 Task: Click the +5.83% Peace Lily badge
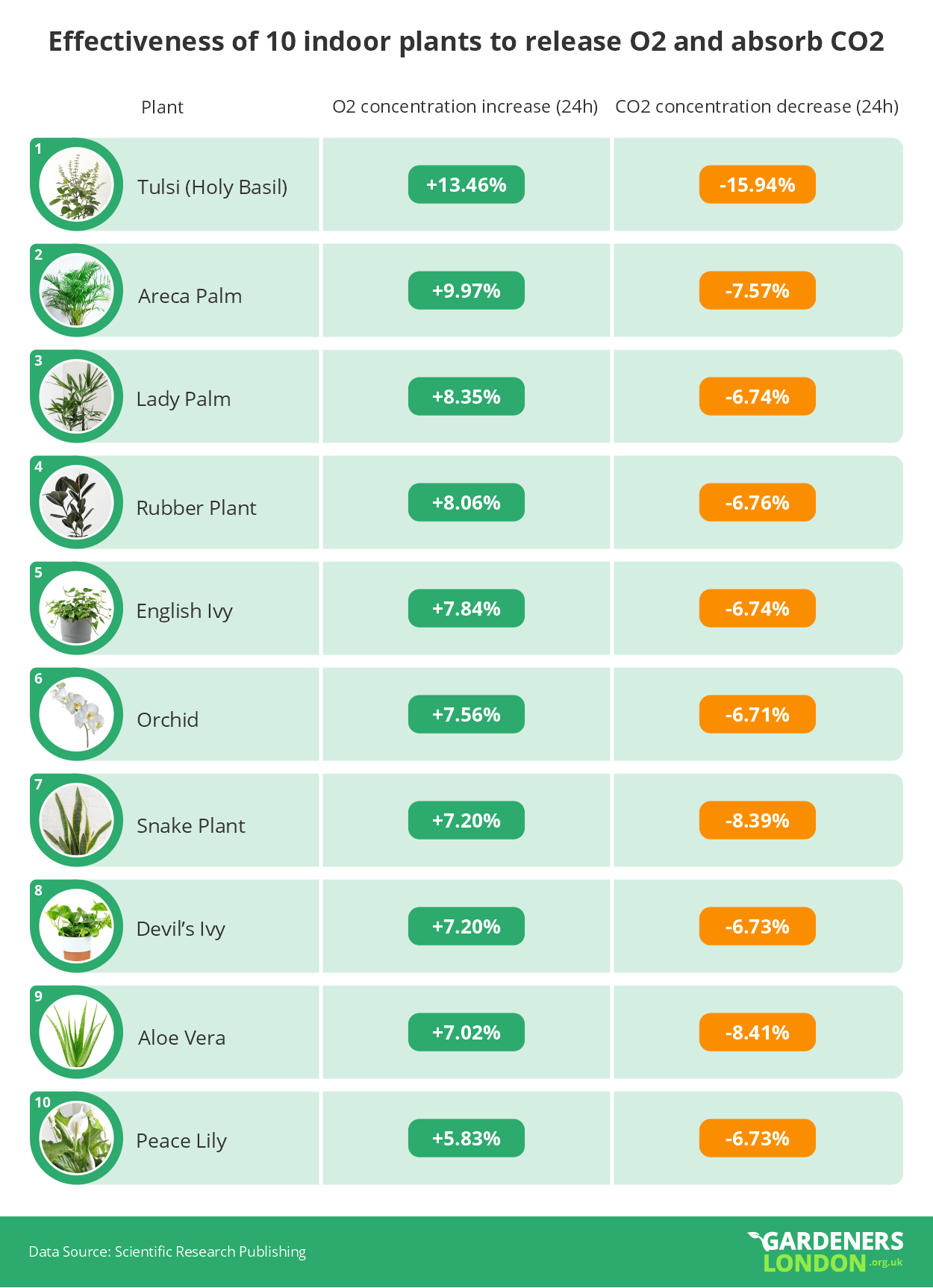pos(466,1138)
